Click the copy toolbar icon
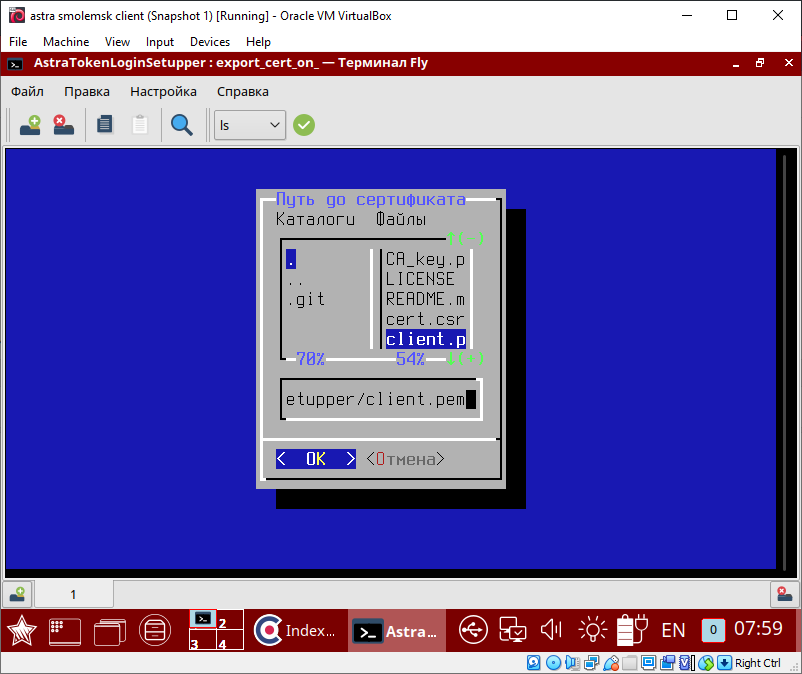Screen dimensions: 802x674 pyautogui.click(x=105, y=125)
